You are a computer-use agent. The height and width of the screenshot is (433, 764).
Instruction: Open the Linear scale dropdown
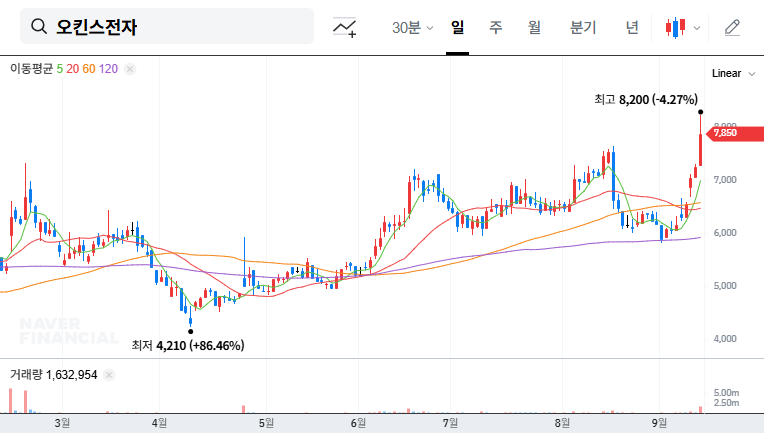[733, 74]
